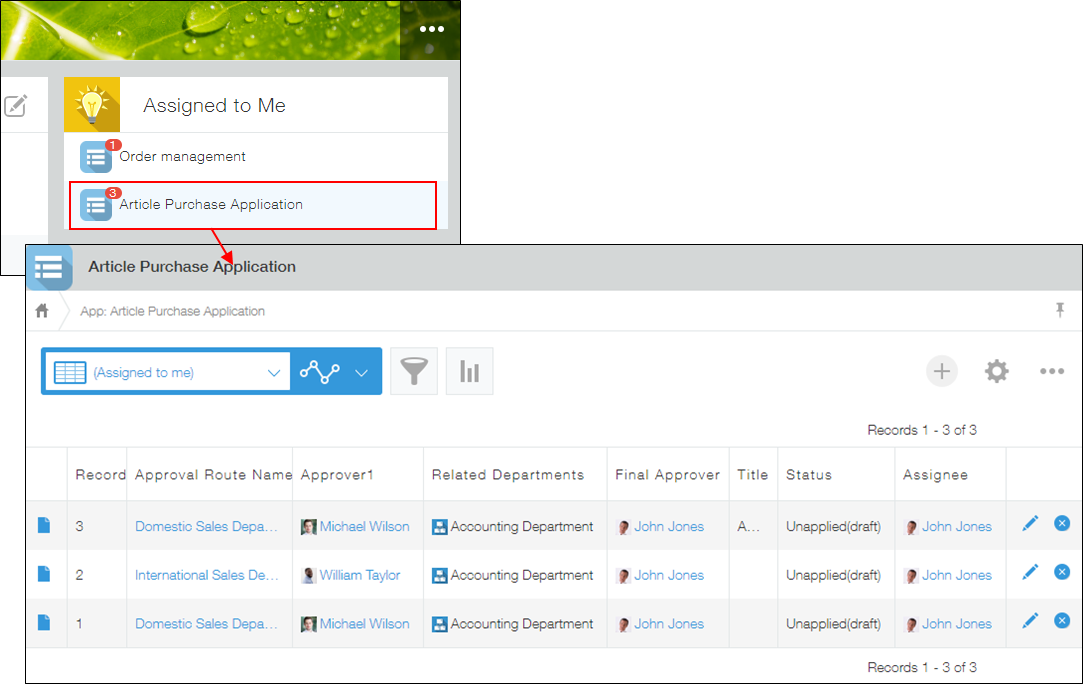Delete record 3 using the X icon
Screen dimensions: 1083x684
click(1062, 523)
